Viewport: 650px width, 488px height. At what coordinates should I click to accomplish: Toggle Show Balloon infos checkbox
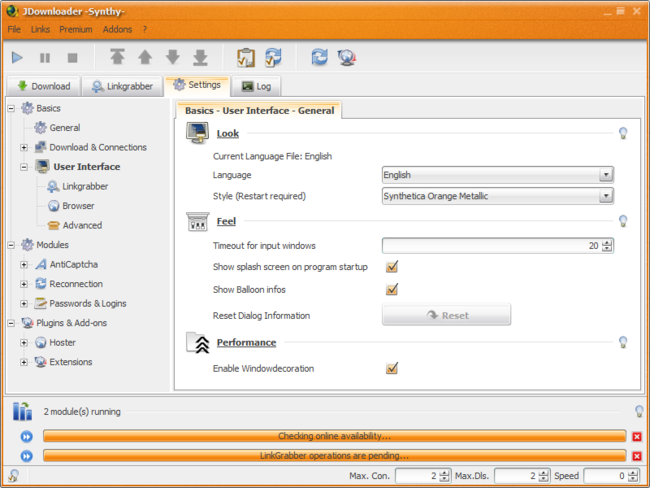392,289
